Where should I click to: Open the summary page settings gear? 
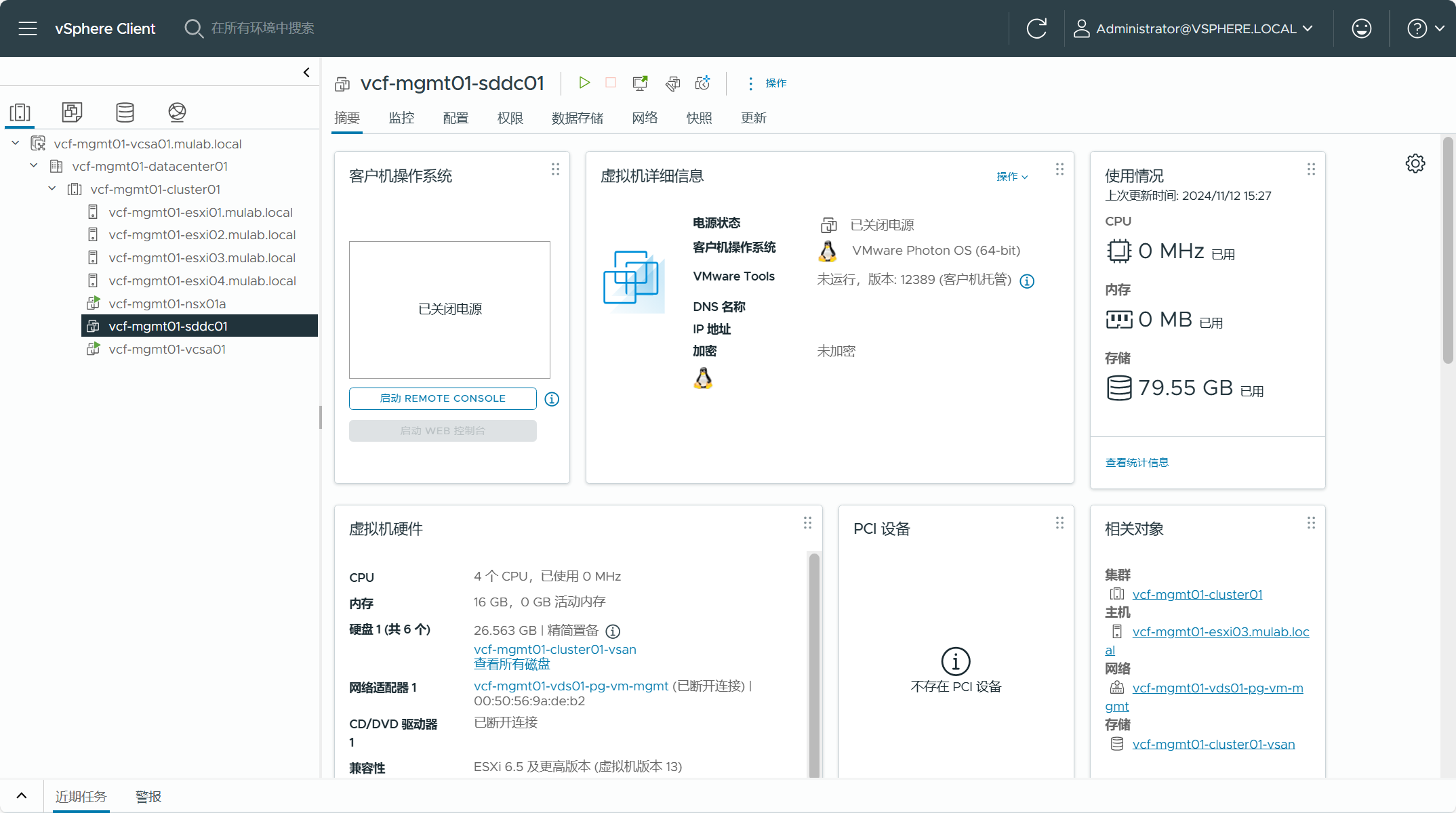(x=1415, y=163)
